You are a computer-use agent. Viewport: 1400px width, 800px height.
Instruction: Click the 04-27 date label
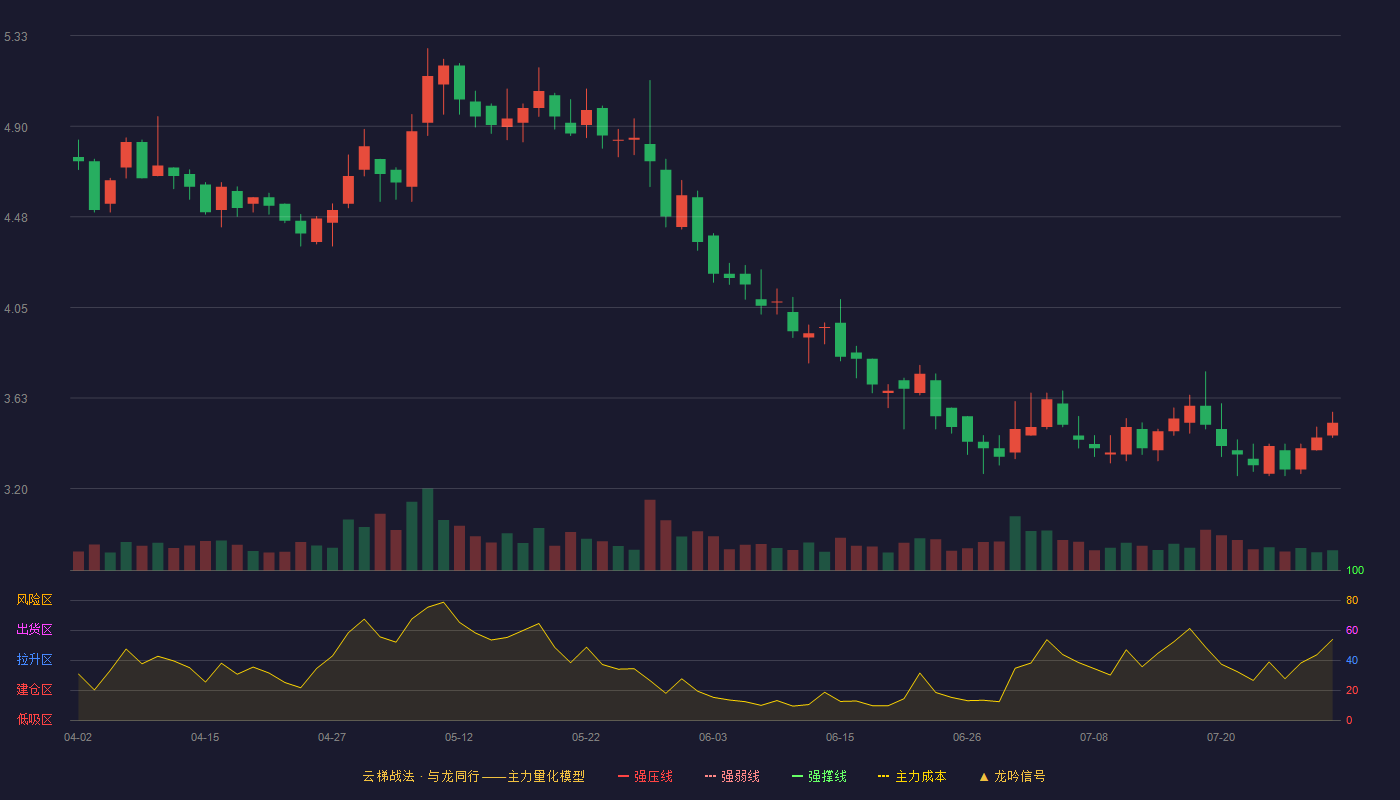pyautogui.click(x=332, y=737)
